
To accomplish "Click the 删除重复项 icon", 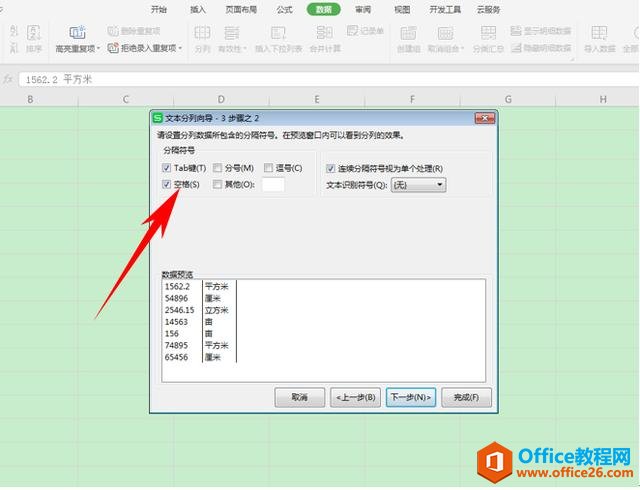I will [113, 31].
